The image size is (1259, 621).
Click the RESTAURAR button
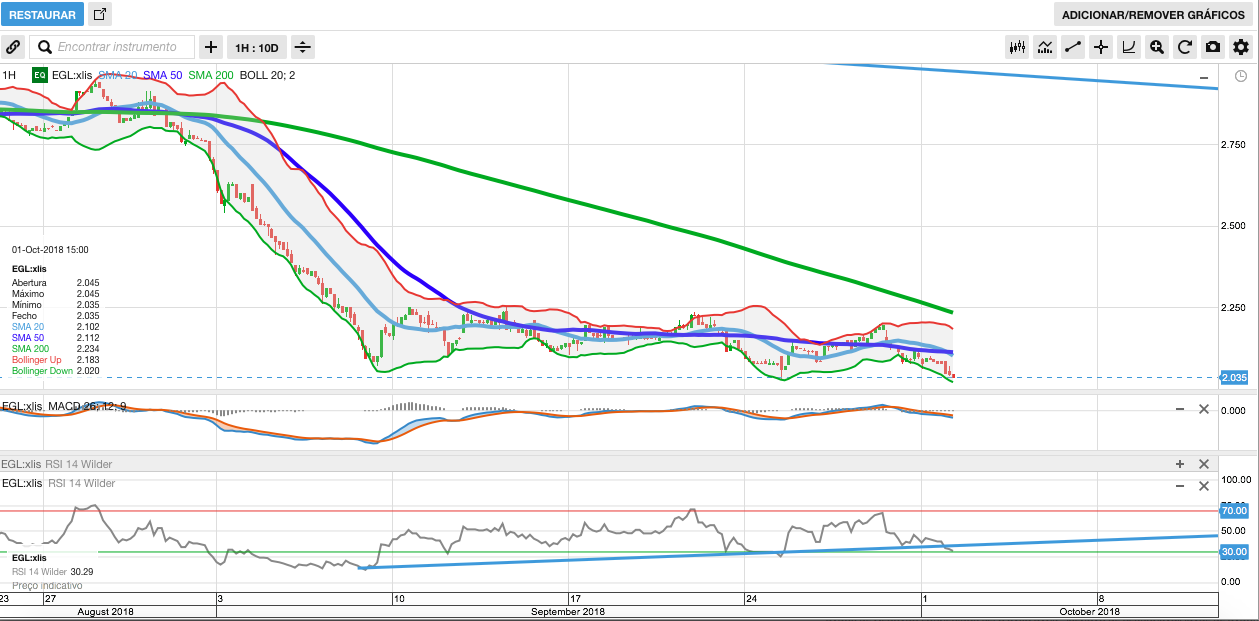42,15
